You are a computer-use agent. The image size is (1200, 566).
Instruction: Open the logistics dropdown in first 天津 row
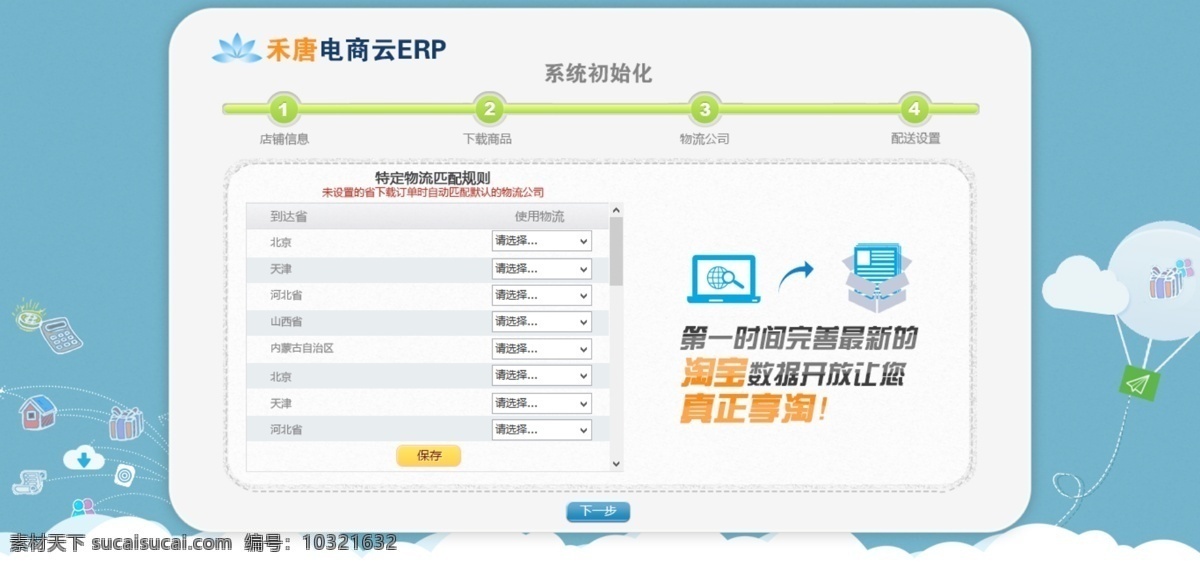coord(541,269)
